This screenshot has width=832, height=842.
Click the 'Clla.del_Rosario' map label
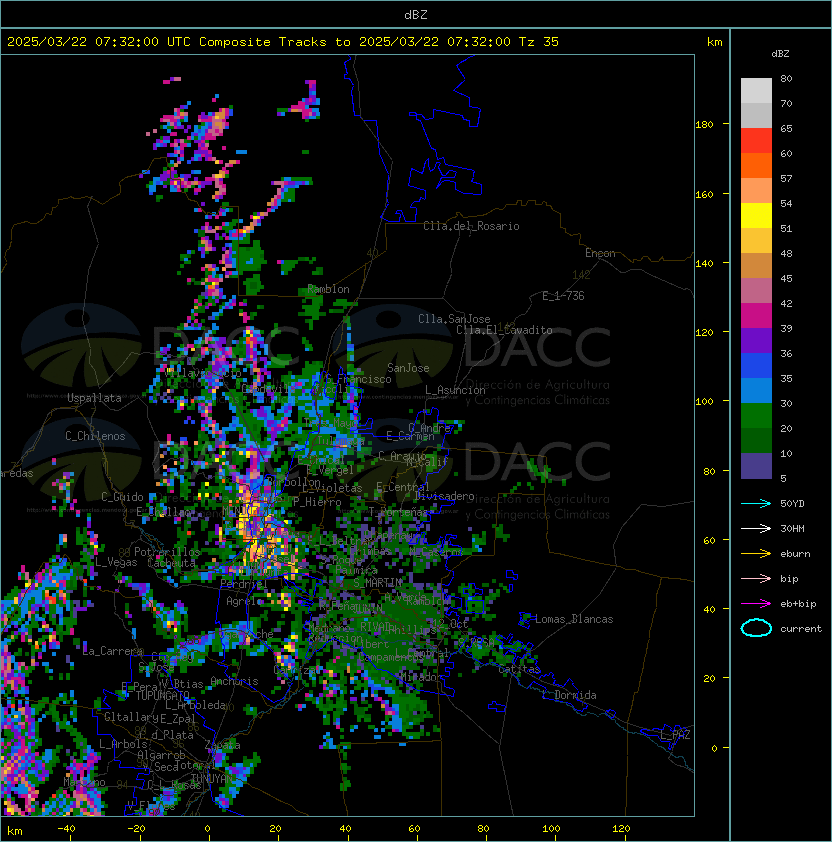[x=471, y=226]
